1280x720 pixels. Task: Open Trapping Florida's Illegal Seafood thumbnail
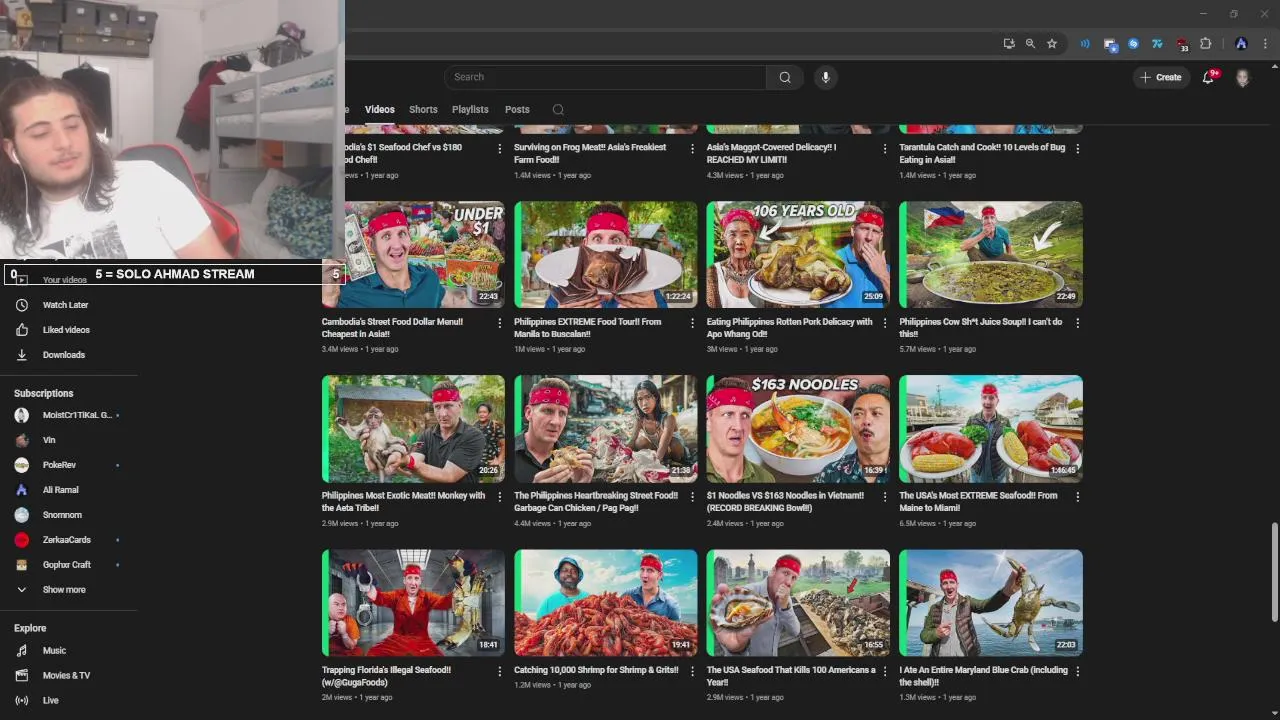coord(413,602)
